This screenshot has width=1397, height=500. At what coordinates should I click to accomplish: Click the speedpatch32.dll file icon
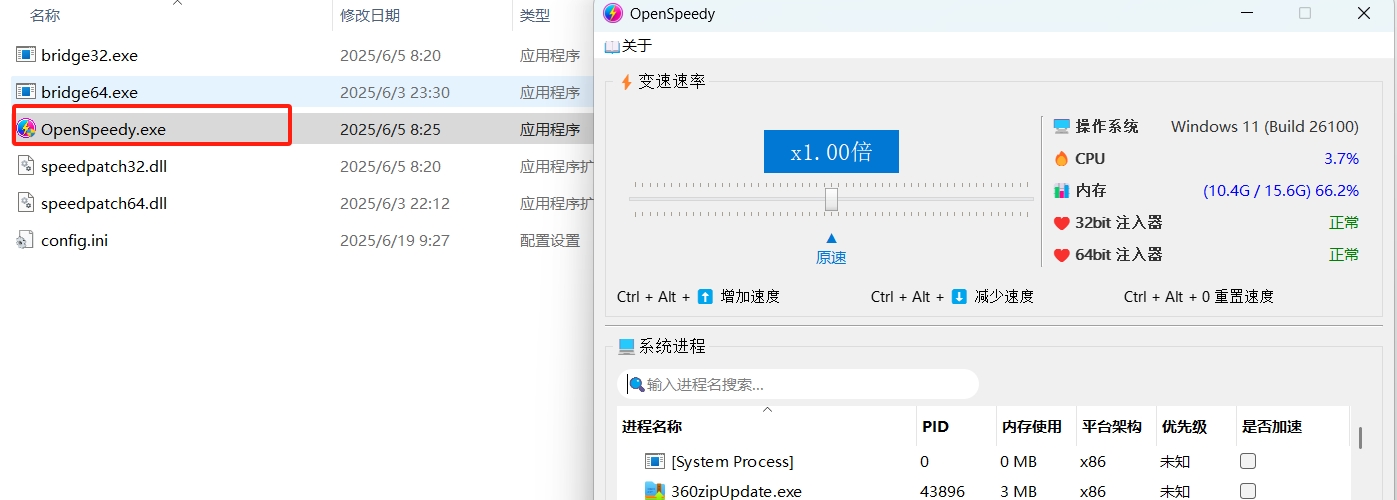[x=26, y=166]
